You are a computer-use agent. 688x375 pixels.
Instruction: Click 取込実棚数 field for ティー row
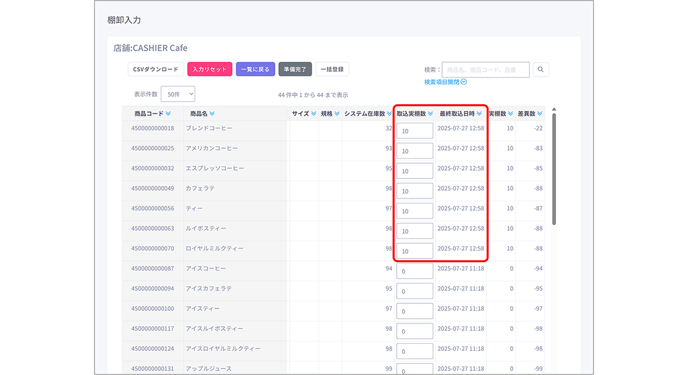(x=415, y=211)
